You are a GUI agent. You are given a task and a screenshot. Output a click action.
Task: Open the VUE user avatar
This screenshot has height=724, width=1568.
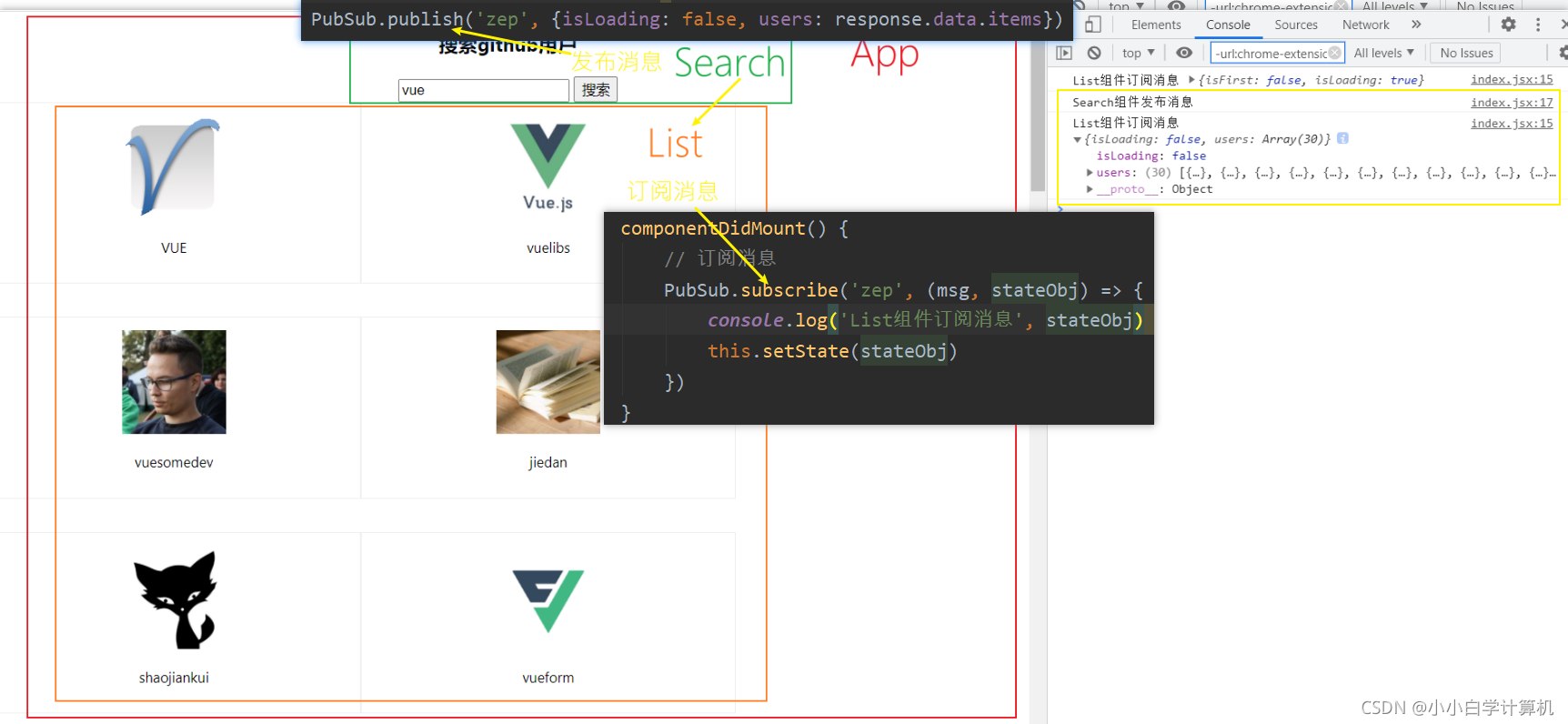click(174, 166)
